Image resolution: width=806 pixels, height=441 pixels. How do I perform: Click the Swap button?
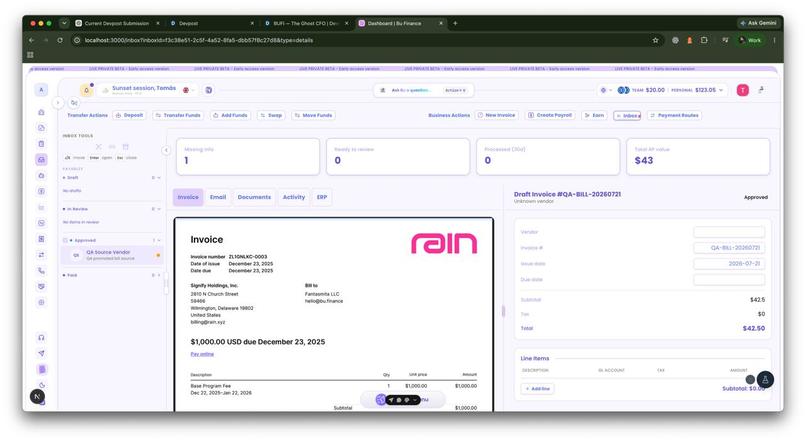tap(271, 116)
